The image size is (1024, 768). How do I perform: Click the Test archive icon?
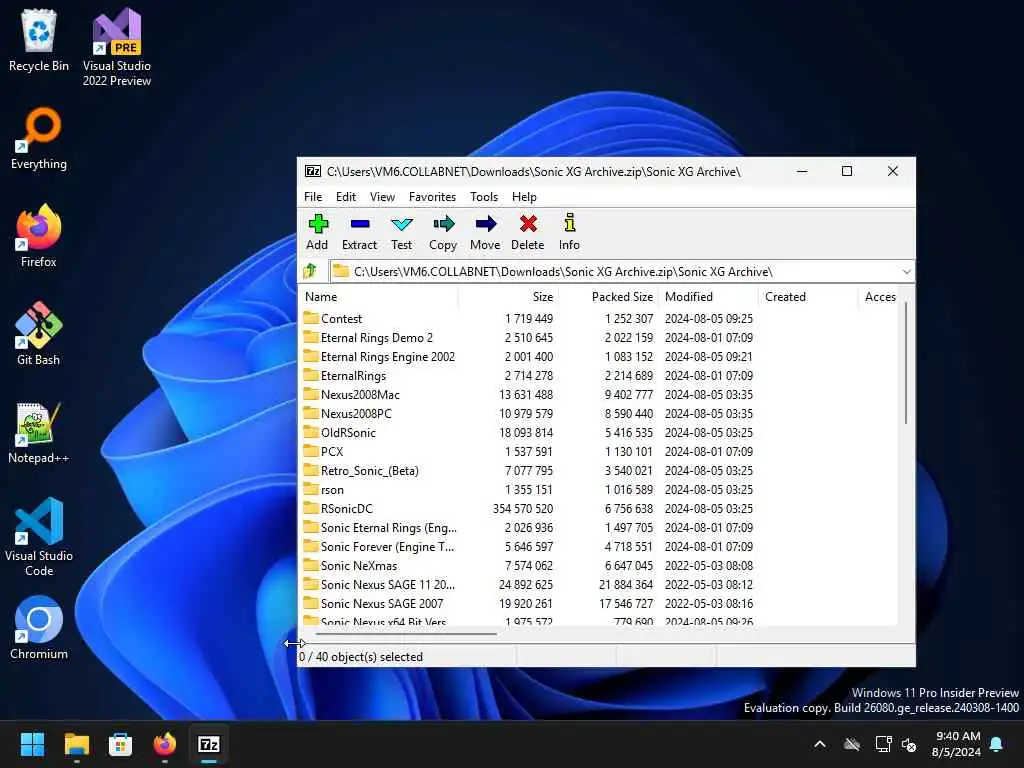[401, 232]
